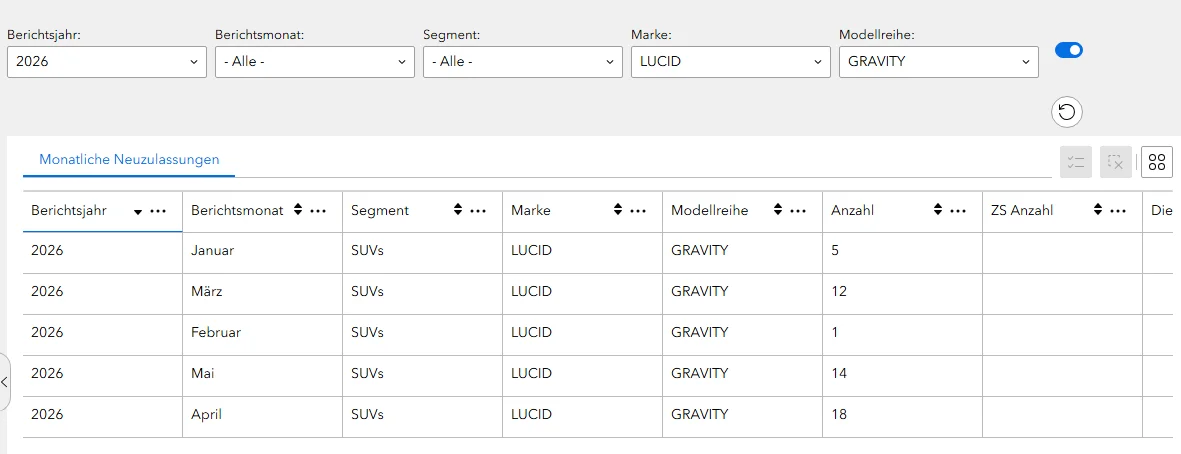Click Anzahl value 14 in Mai row
The width and height of the screenshot is (1181, 454).
tap(839, 373)
